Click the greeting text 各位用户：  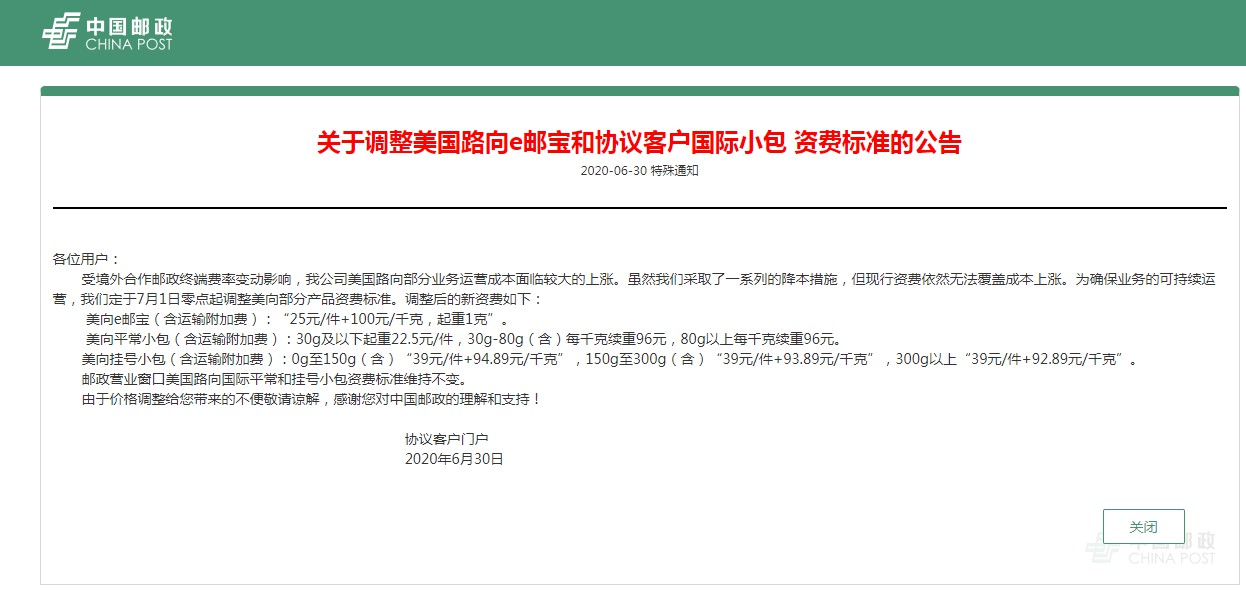[x=86, y=259]
